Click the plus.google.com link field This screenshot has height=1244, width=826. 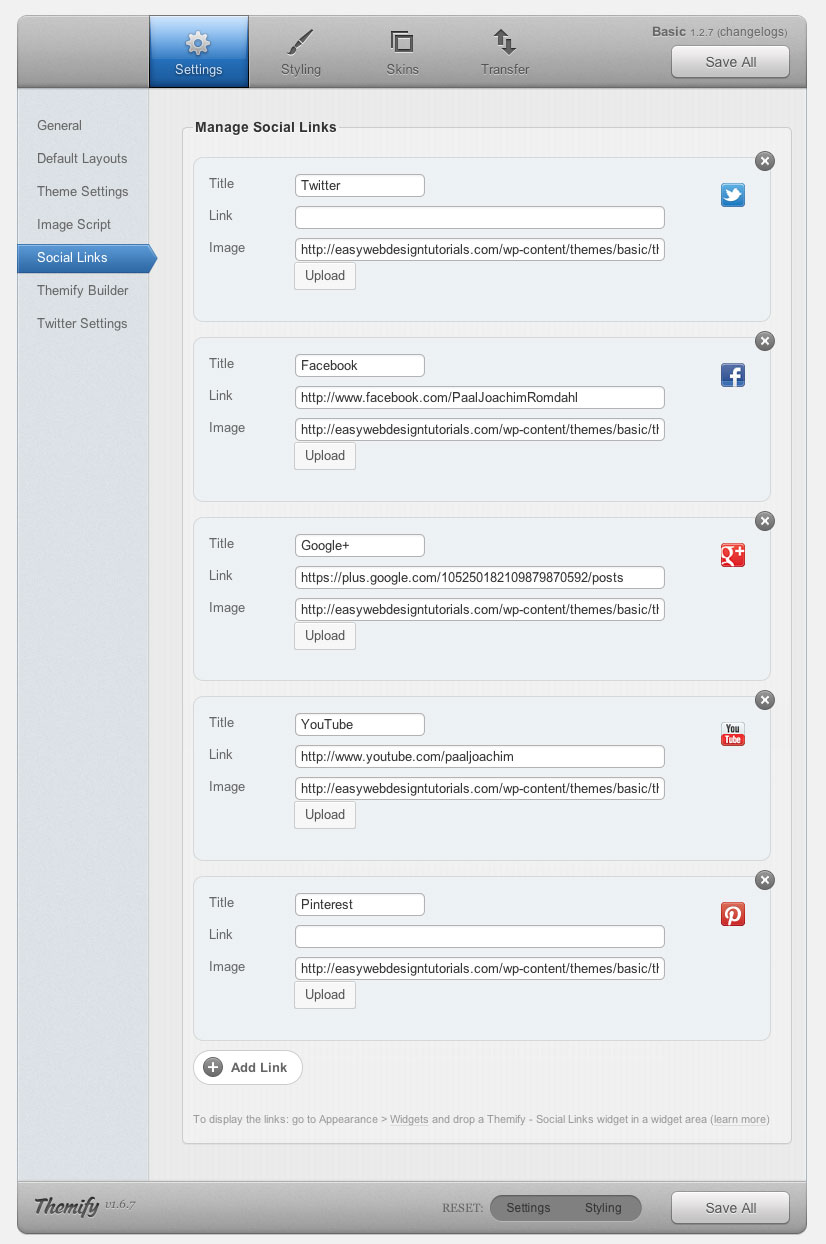pyautogui.click(x=480, y=577)
